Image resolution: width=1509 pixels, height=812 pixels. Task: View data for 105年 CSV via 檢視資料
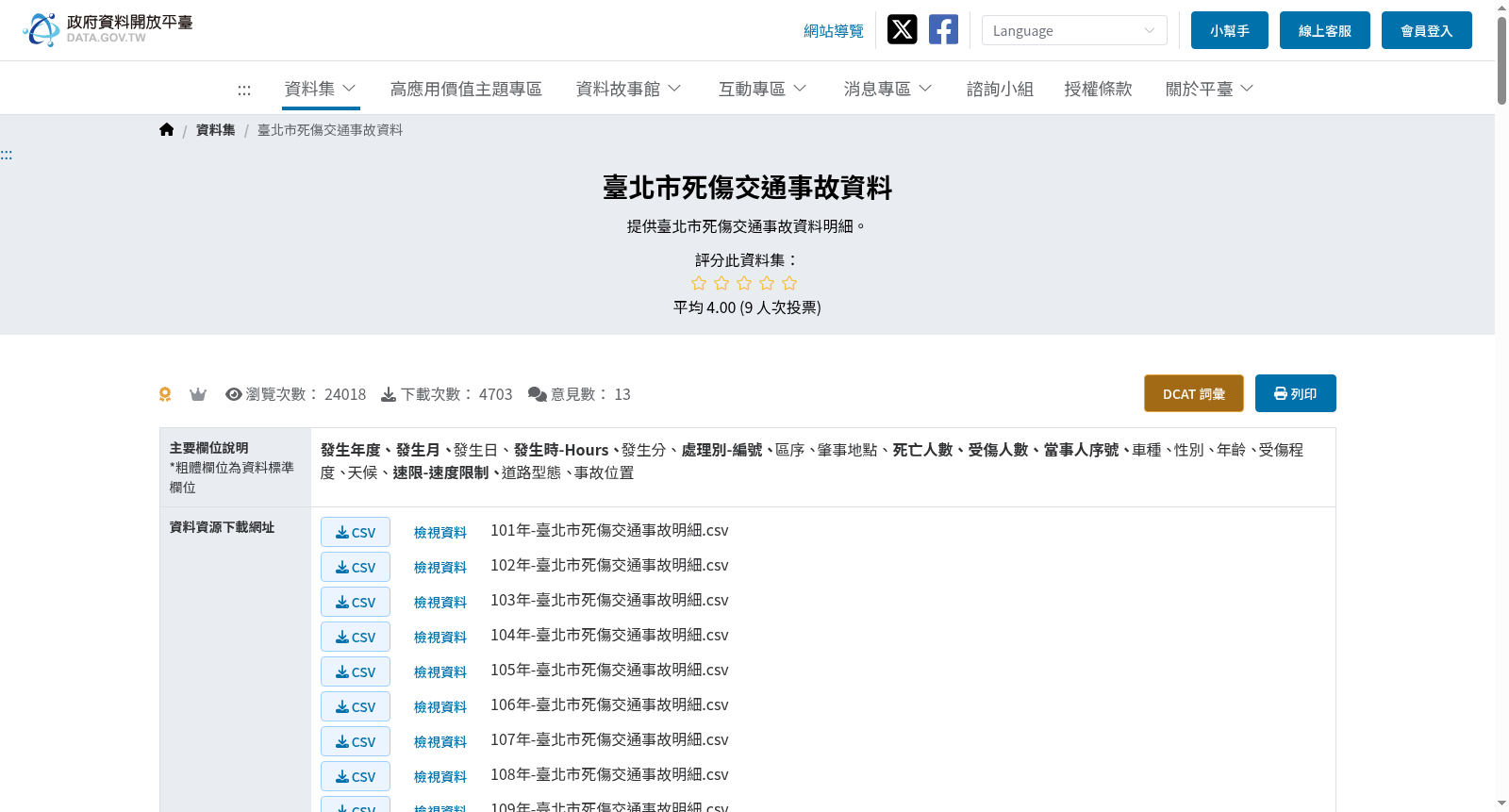click(440, 672)
